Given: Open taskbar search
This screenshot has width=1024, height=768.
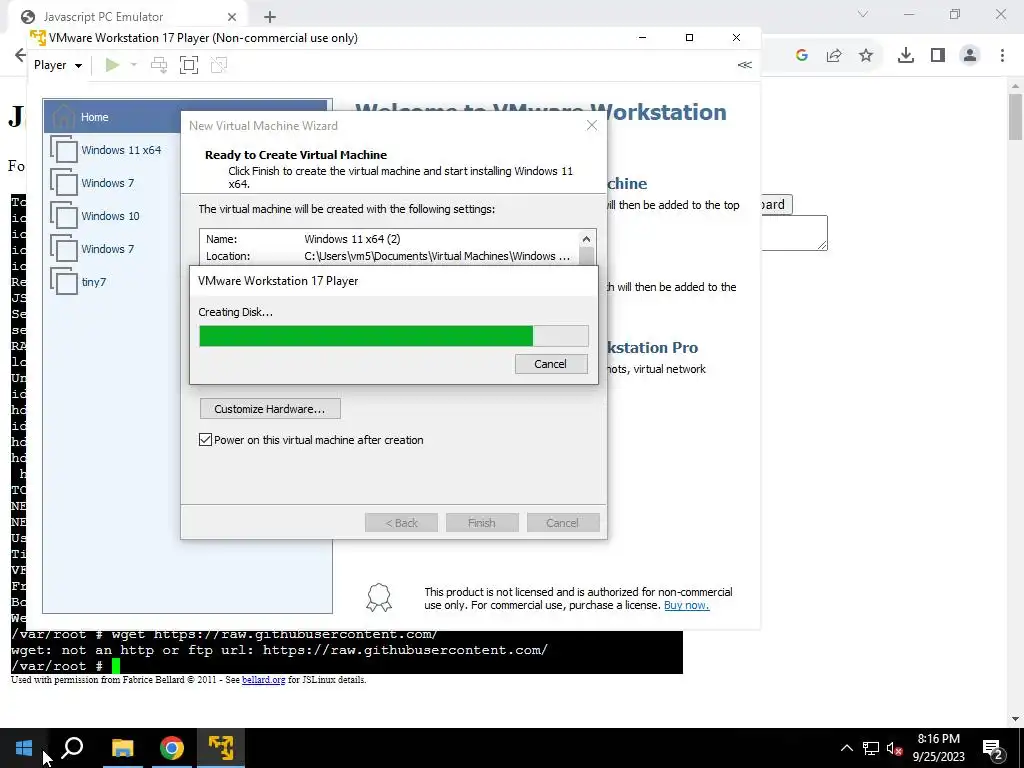Looking at the screenshot, I should tap(72, 748).
